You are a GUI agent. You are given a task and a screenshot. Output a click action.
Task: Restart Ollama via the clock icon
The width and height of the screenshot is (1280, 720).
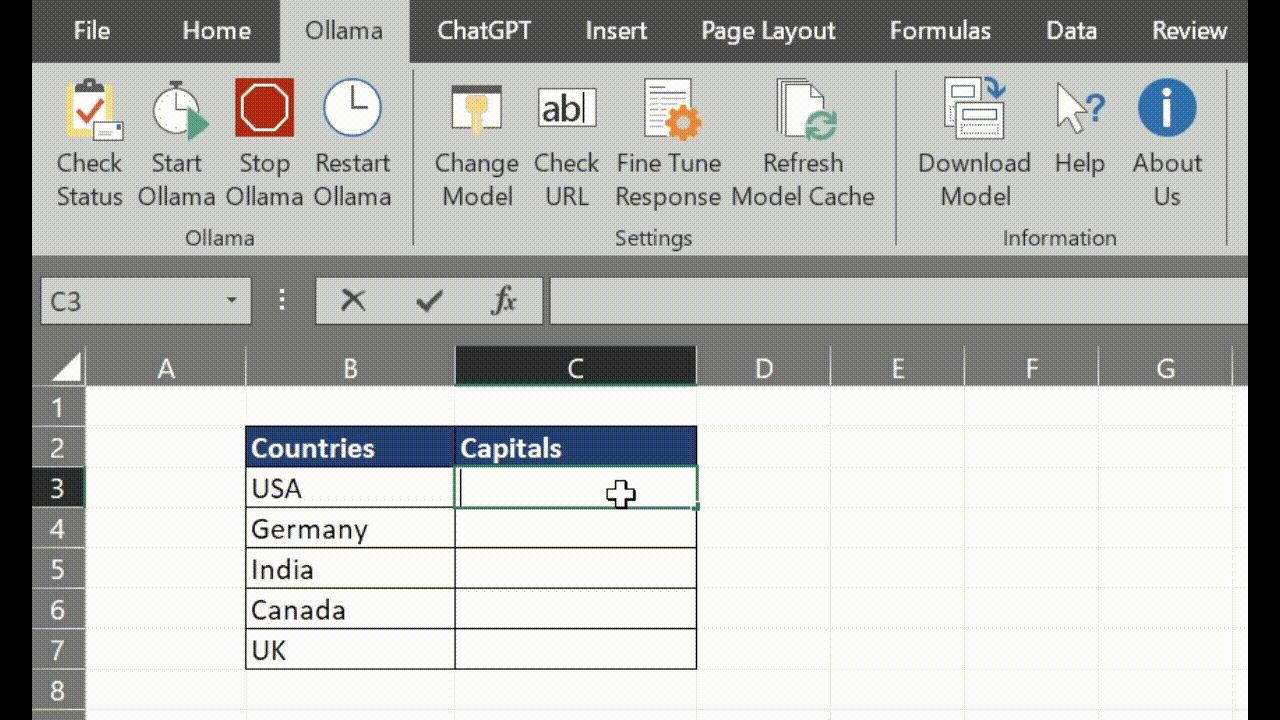352,110
